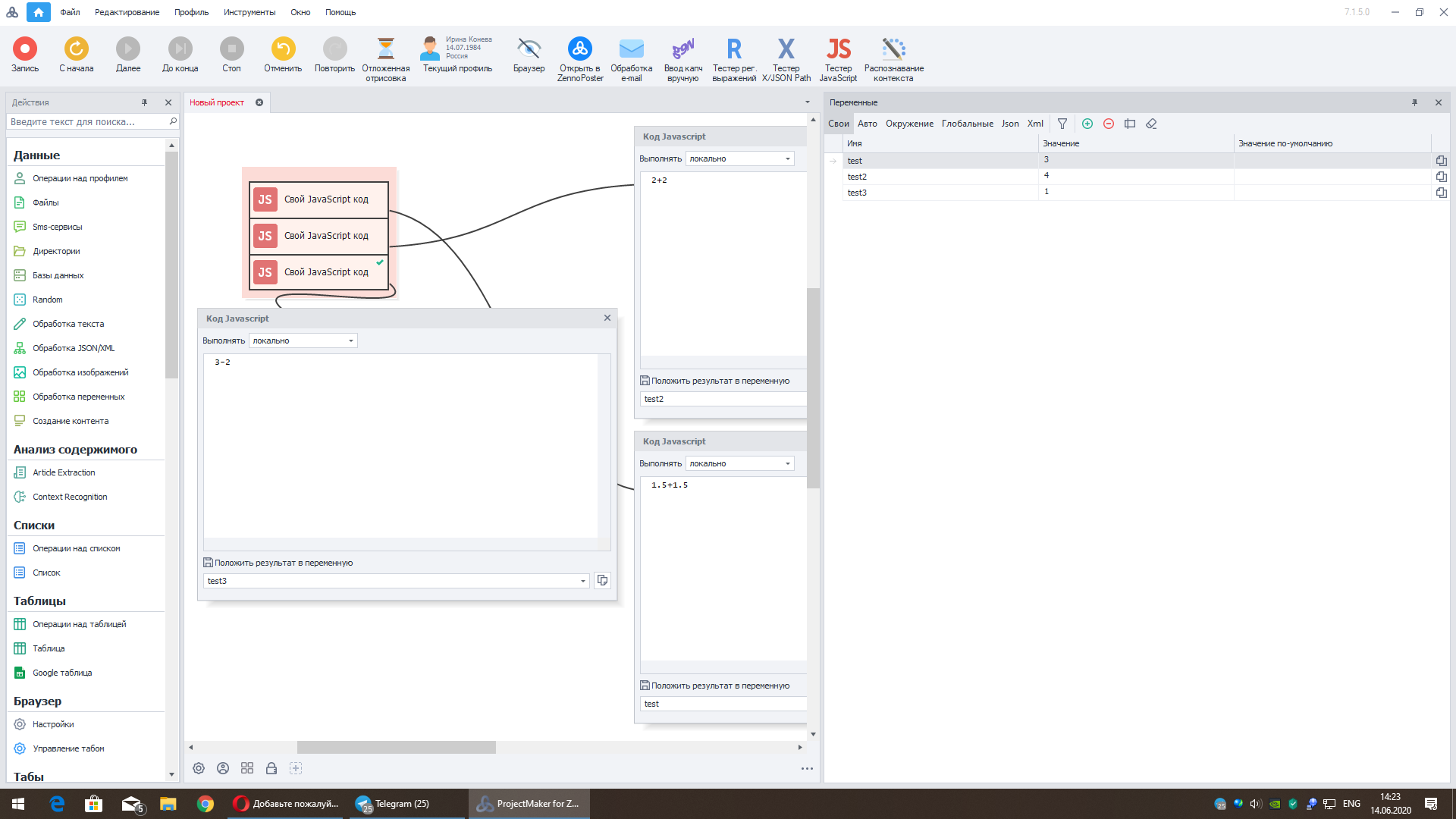The width and height of the screenshot is (1456, 819).
Task: Switch to Авто variables tab
Action: pyautogui.click(x=868, y=124)
